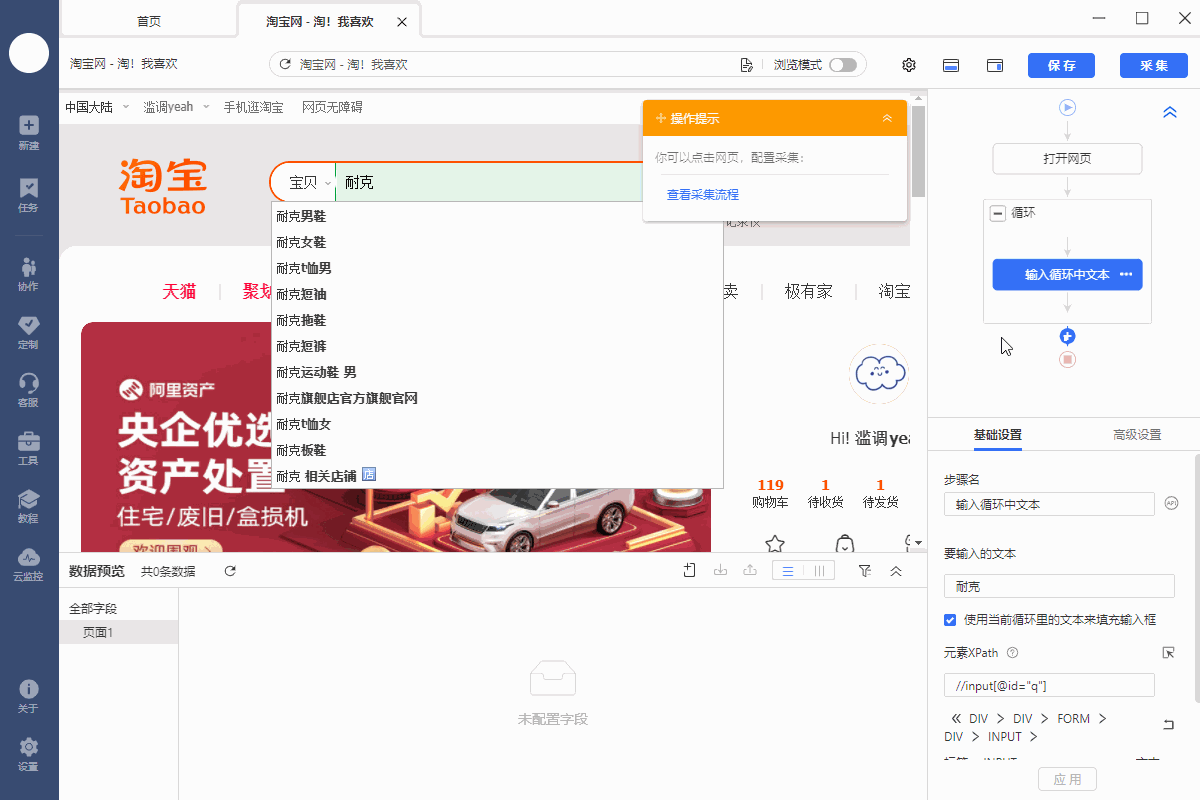Click the filter icon in data preview
Screen dimensions: 1200x800
(x=865, y=571)
